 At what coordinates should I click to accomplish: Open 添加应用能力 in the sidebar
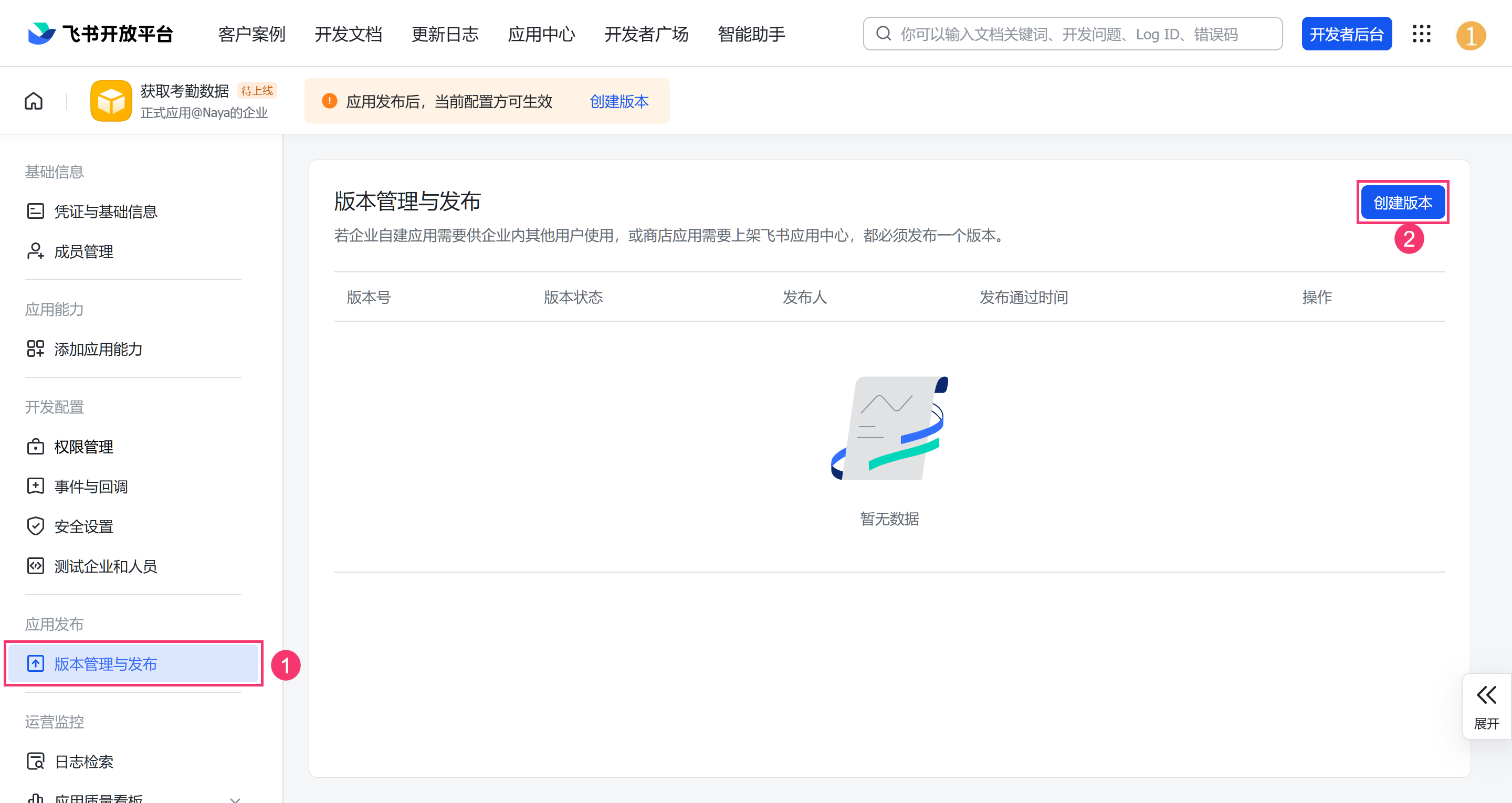pos(98,348)
